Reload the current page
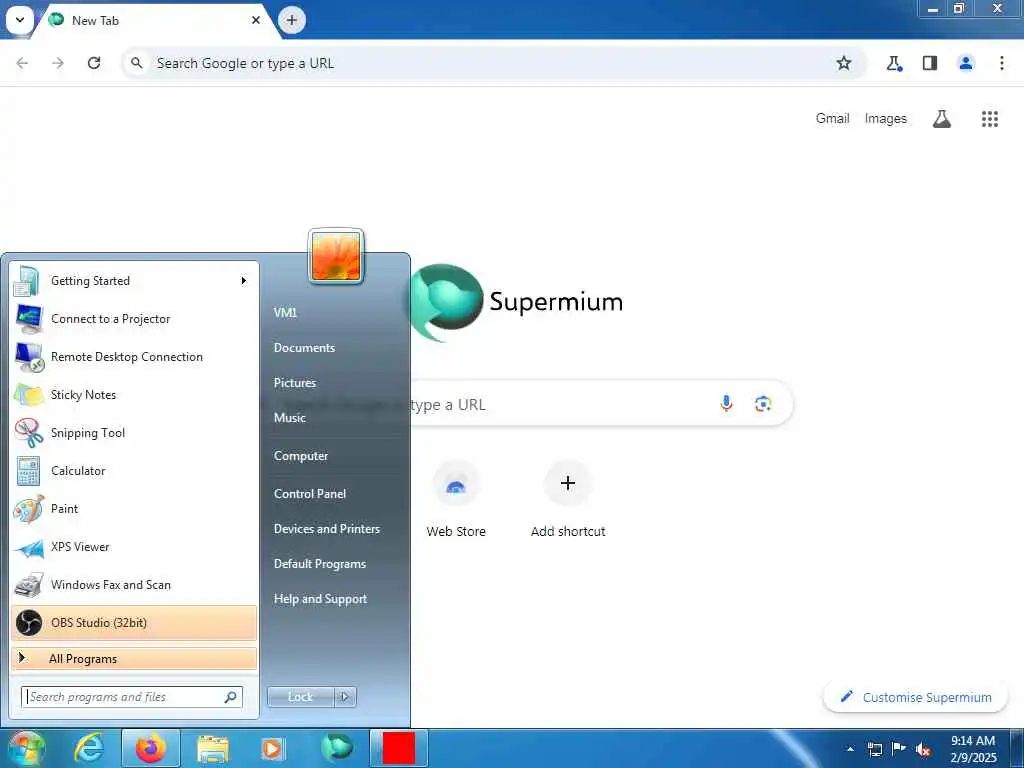The height and width of the screenshot is (768, 1024). pos(94,63)
